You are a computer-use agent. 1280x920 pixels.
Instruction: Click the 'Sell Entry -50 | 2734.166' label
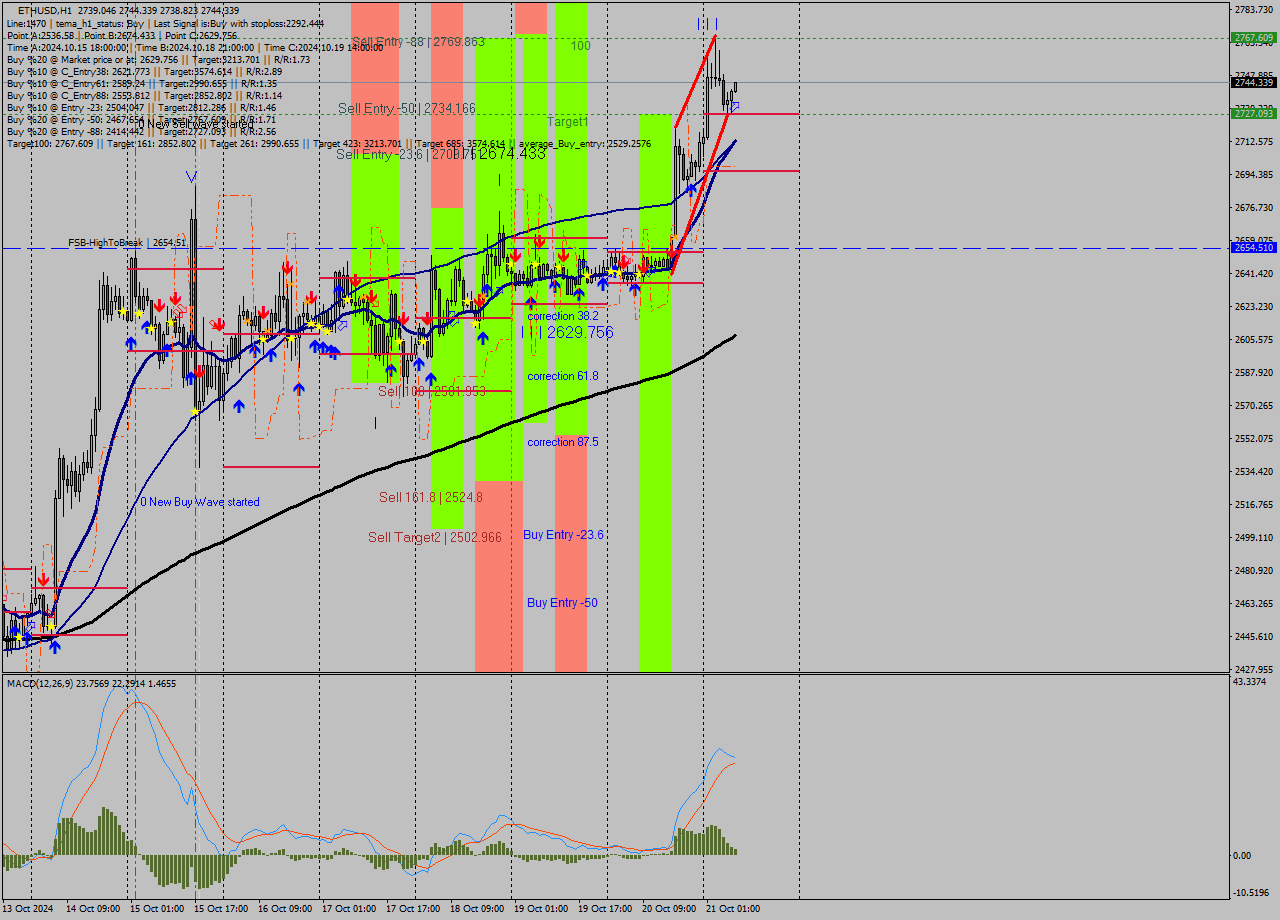point(406,108)
